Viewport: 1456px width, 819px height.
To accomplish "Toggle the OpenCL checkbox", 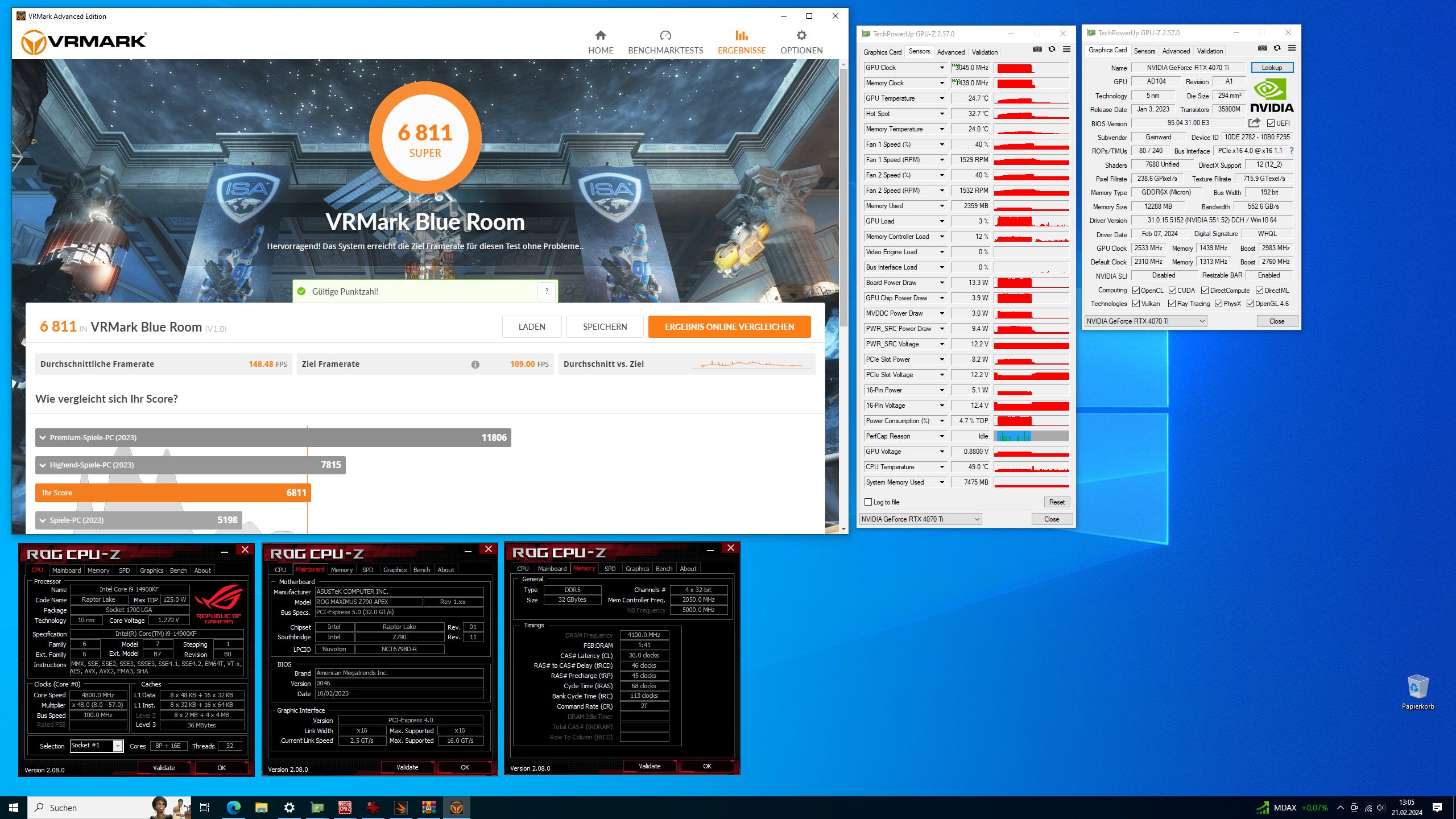I will (1135, 291).
